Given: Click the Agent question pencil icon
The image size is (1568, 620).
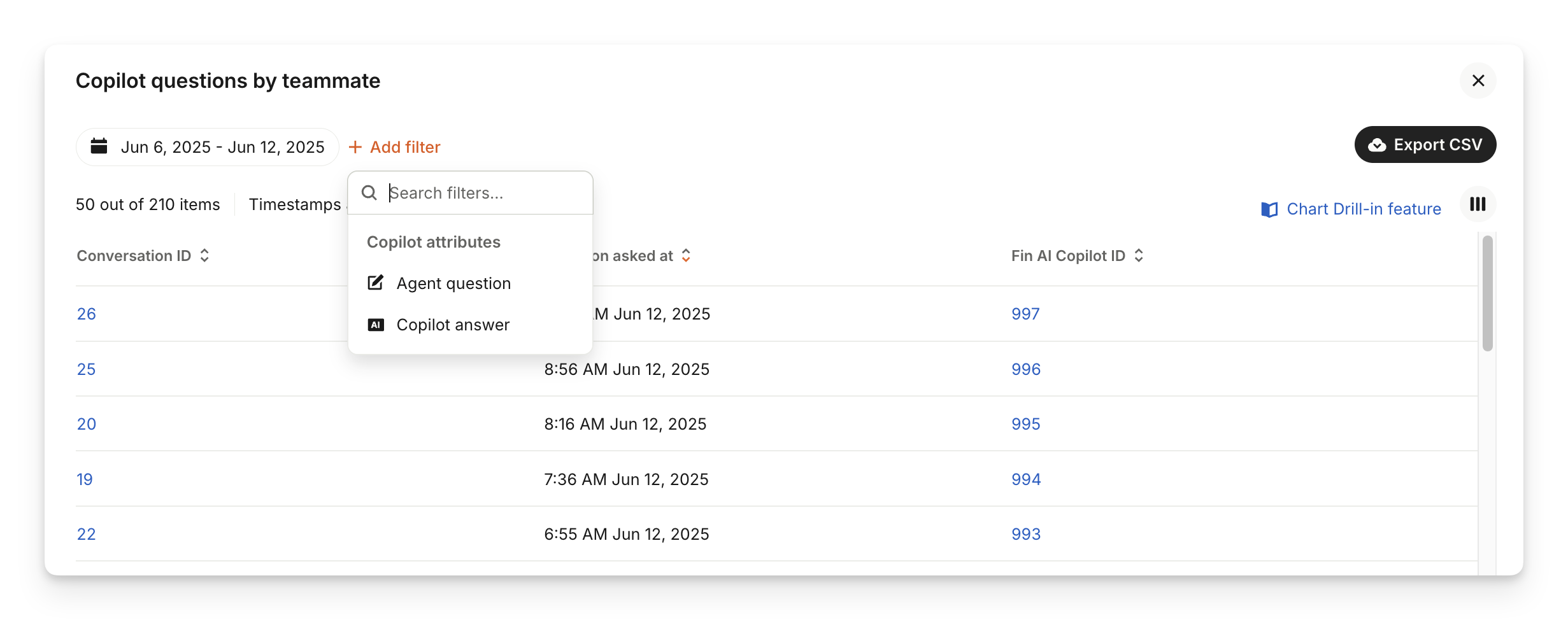Looking at the screenshot, I should click(x=376, y=283).
